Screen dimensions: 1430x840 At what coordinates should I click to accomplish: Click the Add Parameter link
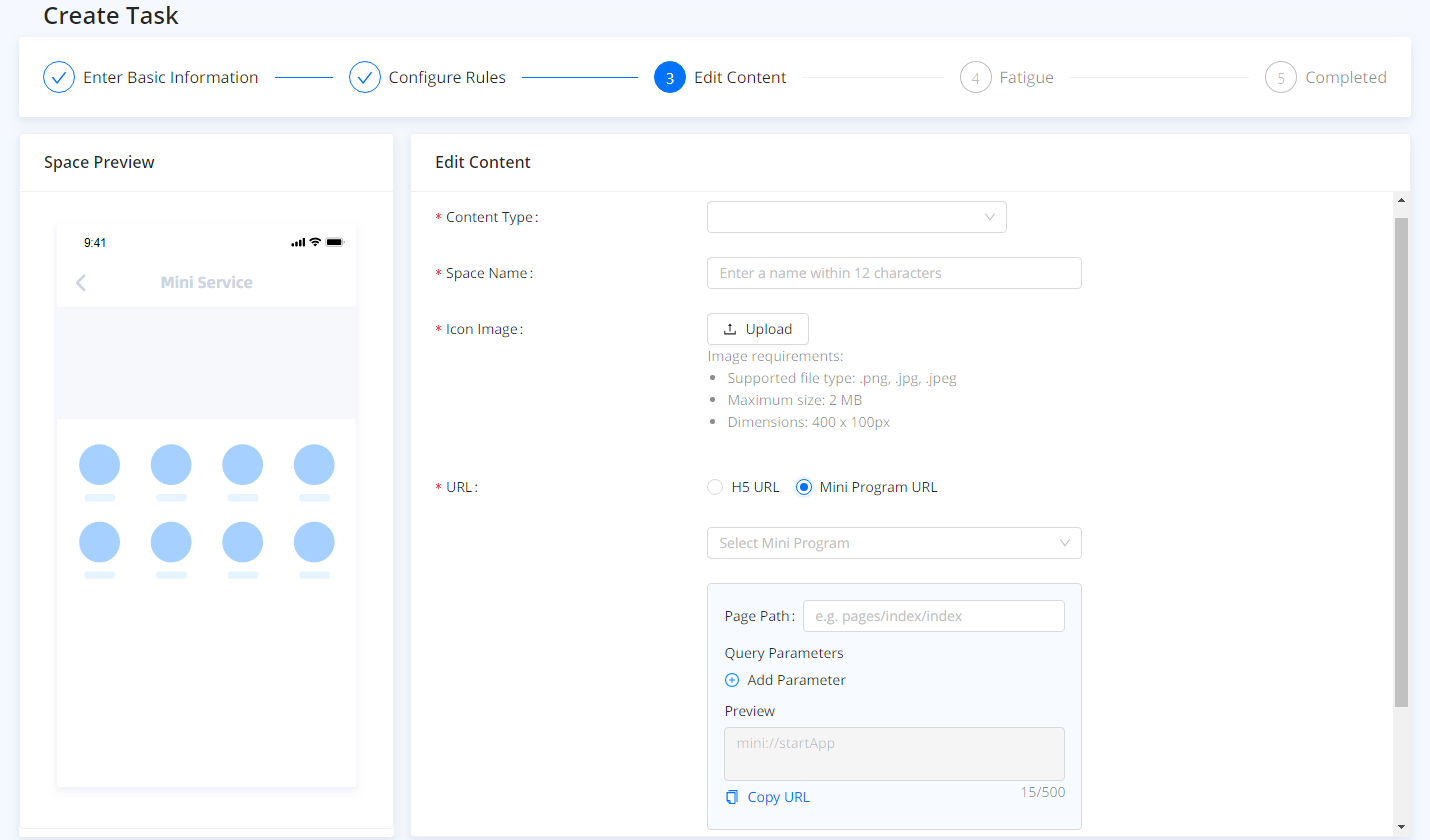click(796, 680)
